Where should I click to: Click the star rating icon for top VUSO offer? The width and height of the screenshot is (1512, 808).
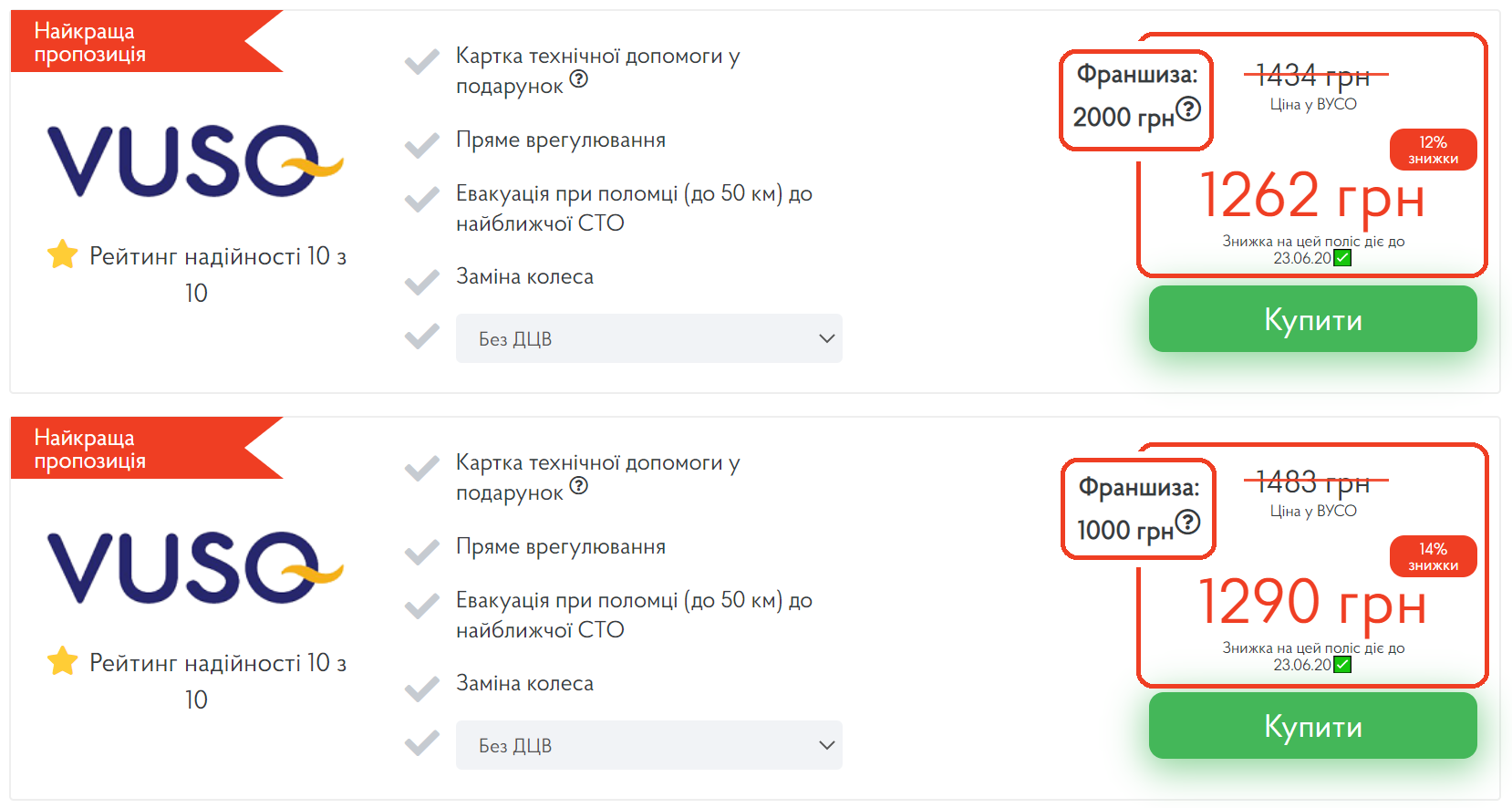coord(60,255)
